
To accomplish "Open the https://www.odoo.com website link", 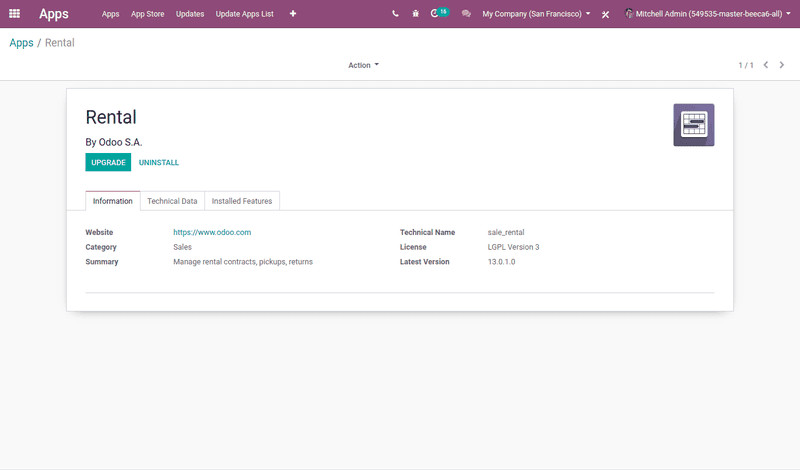I will point(212,232).
